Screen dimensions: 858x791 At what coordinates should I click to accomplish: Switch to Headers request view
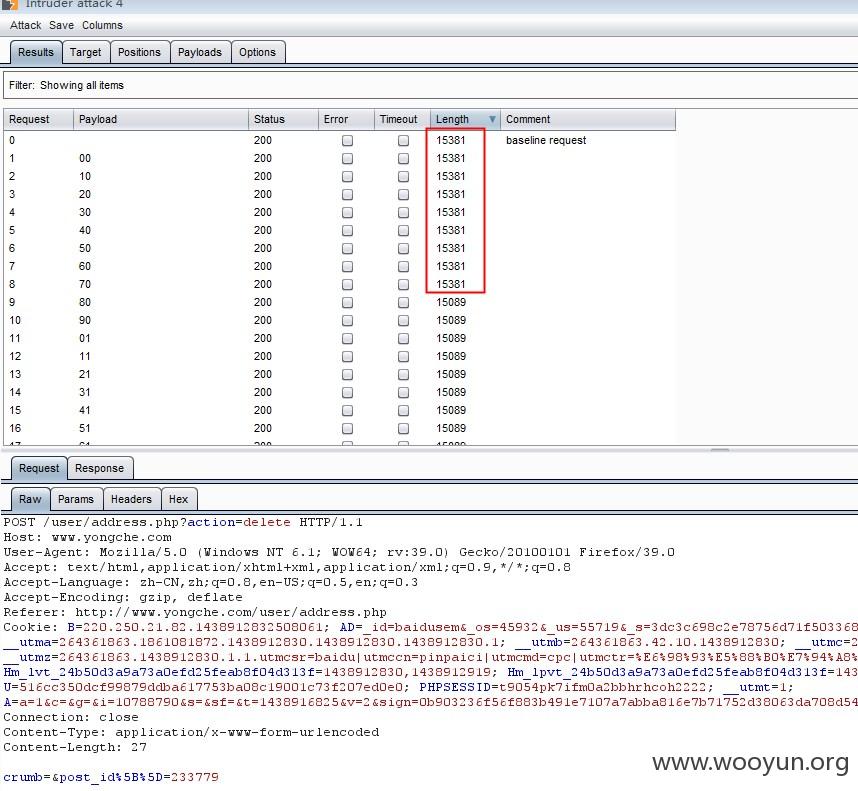[131, 499]
